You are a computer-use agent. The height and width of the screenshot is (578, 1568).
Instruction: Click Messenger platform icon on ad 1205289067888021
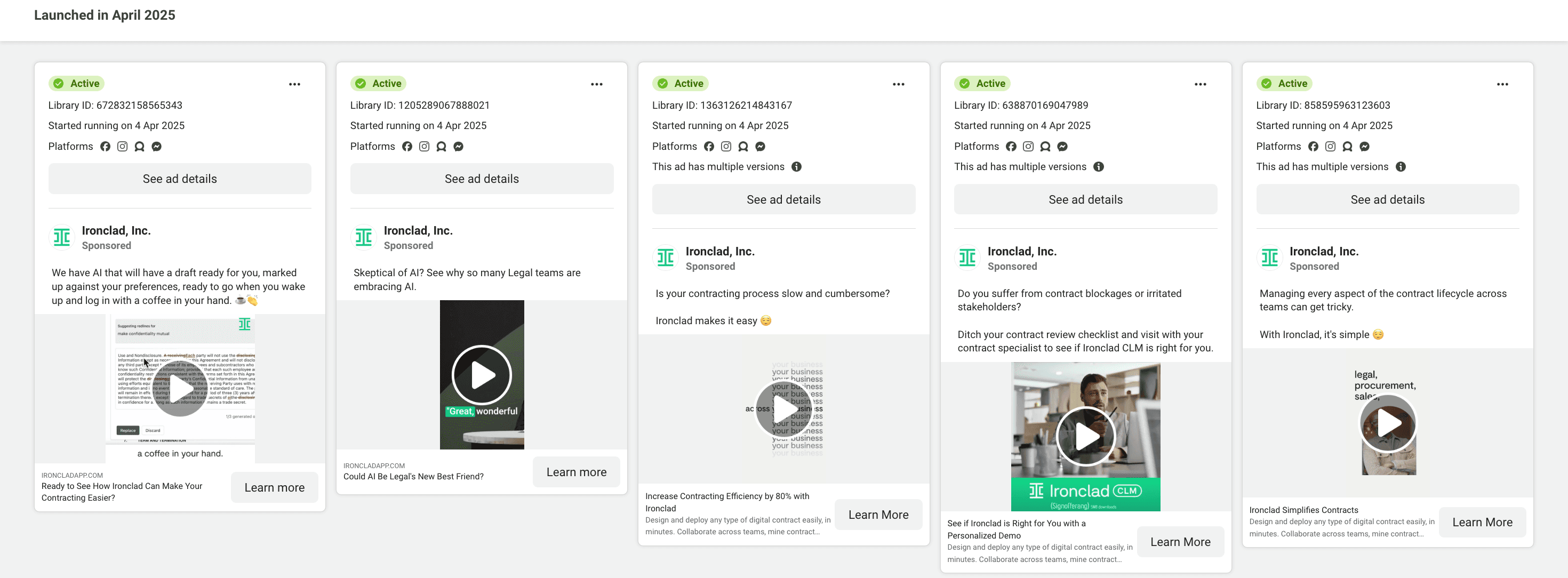click(x=458, y=146)
